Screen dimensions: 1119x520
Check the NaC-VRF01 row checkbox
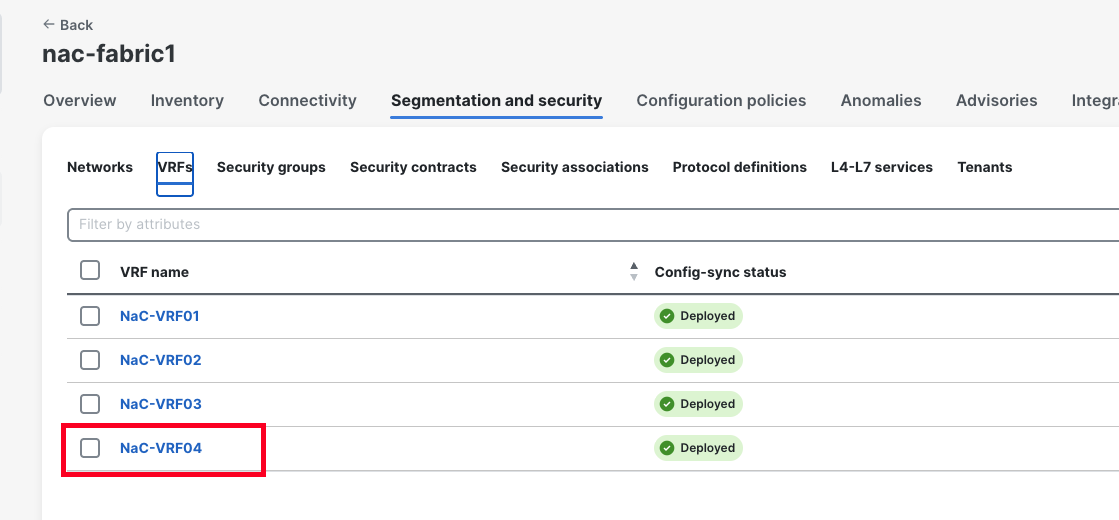(x=90, y=316)
